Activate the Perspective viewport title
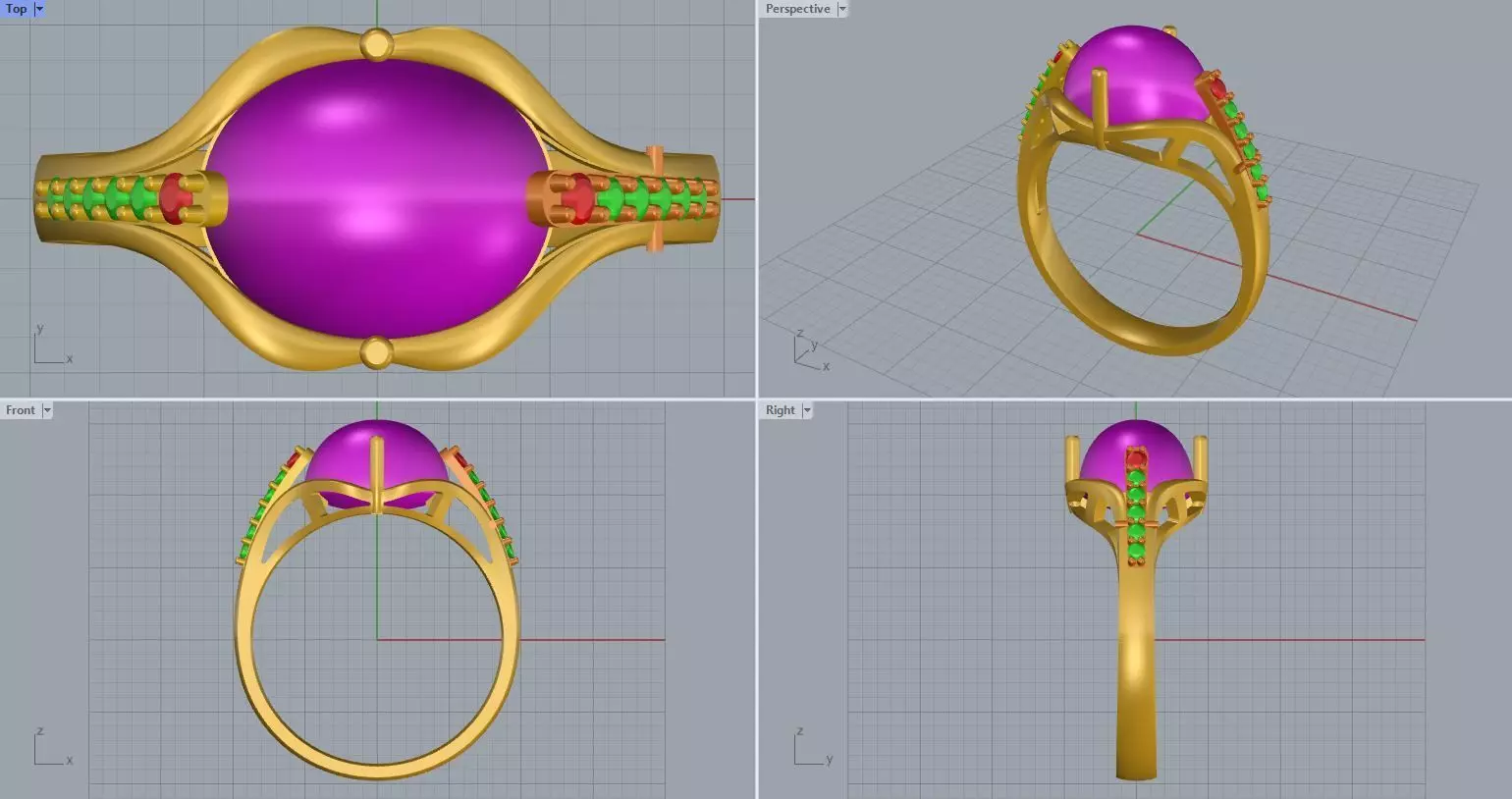 (x=797, y=9)
